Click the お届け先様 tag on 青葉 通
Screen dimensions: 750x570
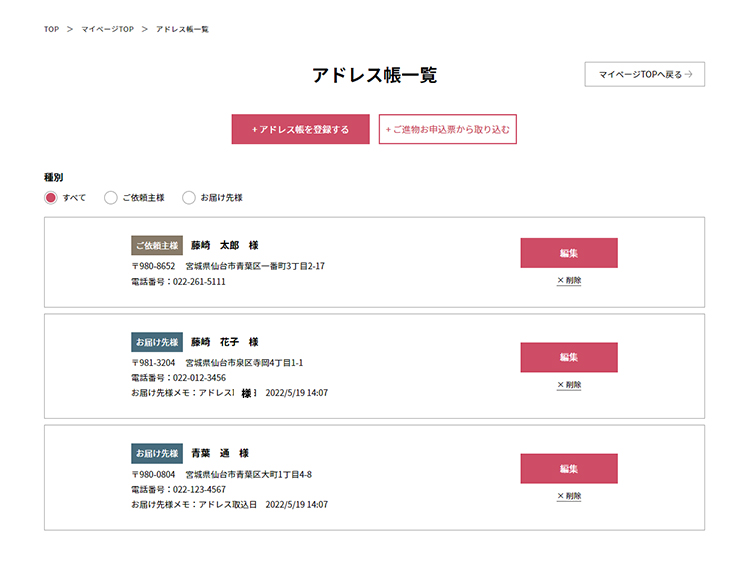click(157, 453)
